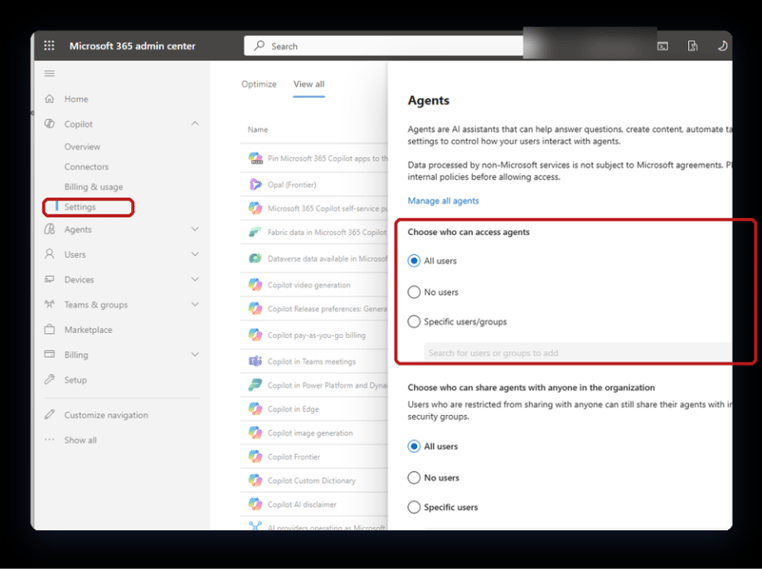Expand the Agents nav section chevron
762x569 pixels.
195,229
